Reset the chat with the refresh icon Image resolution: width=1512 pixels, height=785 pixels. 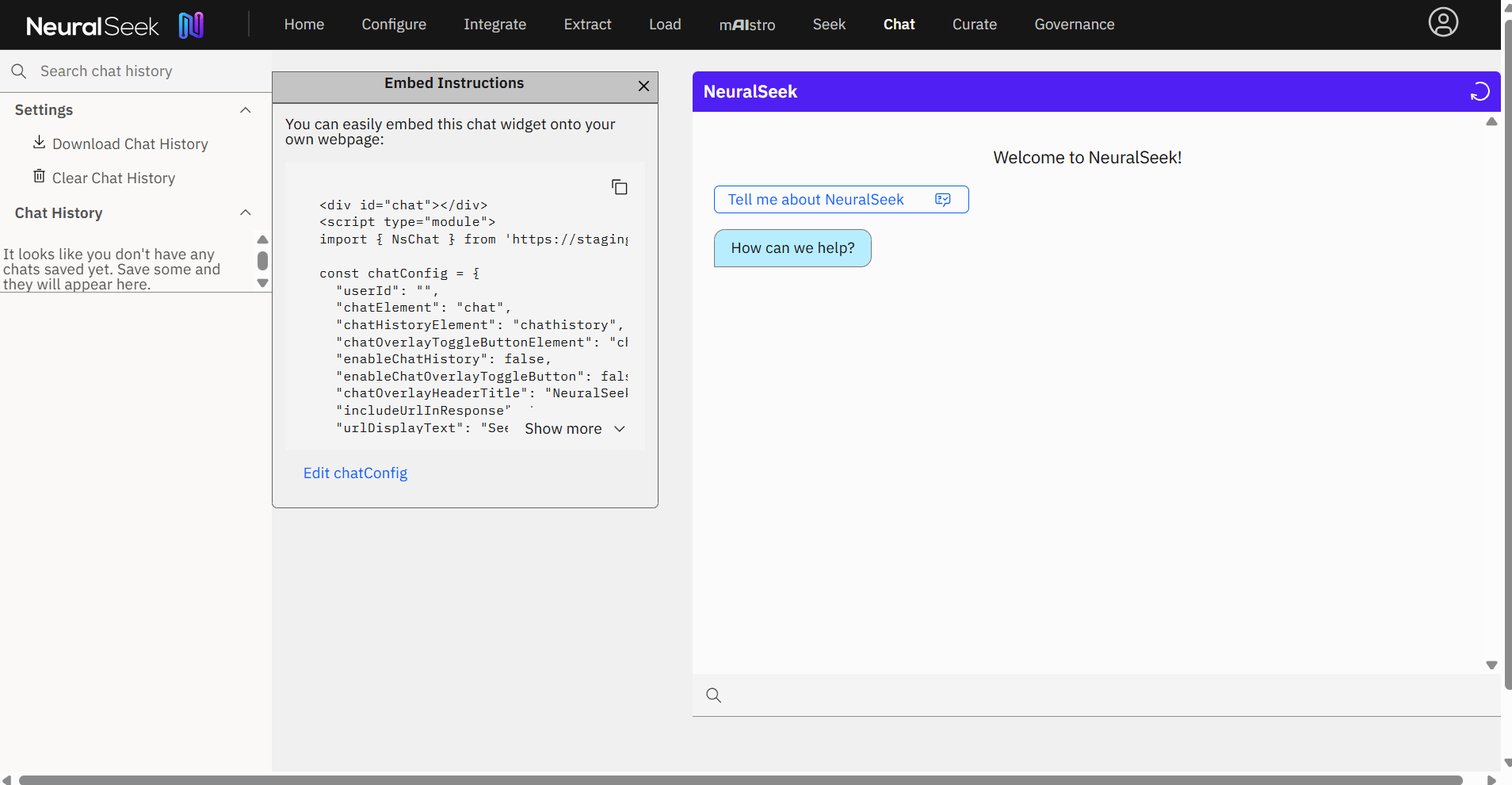[1480, 92]
